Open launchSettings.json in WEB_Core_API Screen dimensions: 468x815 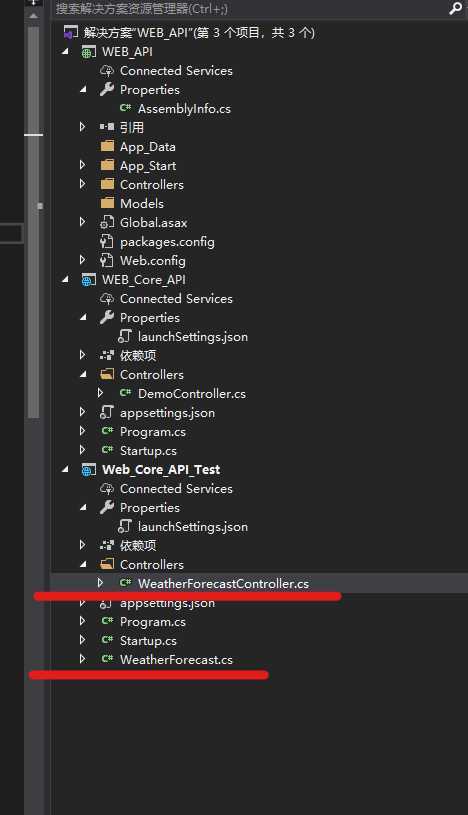(193, 337)
